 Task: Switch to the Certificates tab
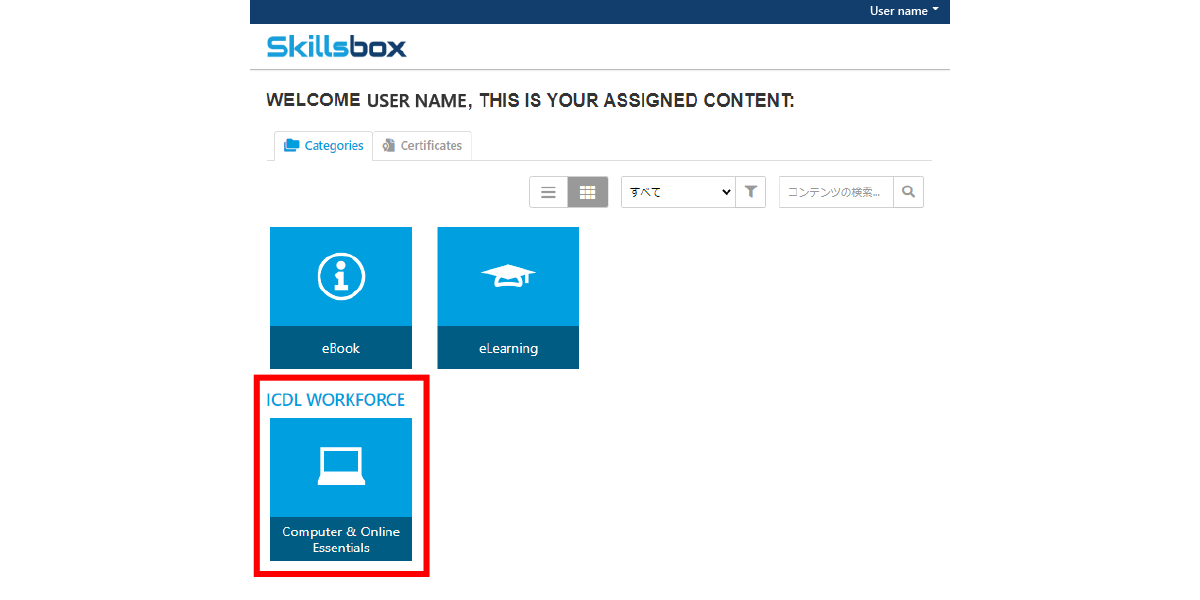[x=422, y=146]
